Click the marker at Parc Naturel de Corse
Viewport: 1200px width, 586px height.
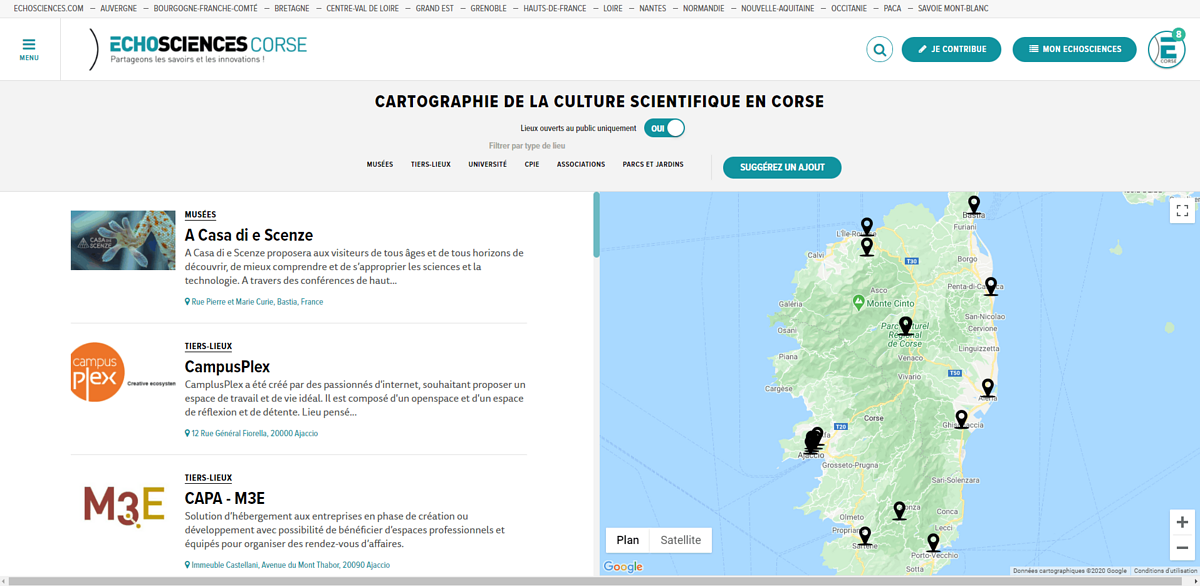(x=906, y=326)
